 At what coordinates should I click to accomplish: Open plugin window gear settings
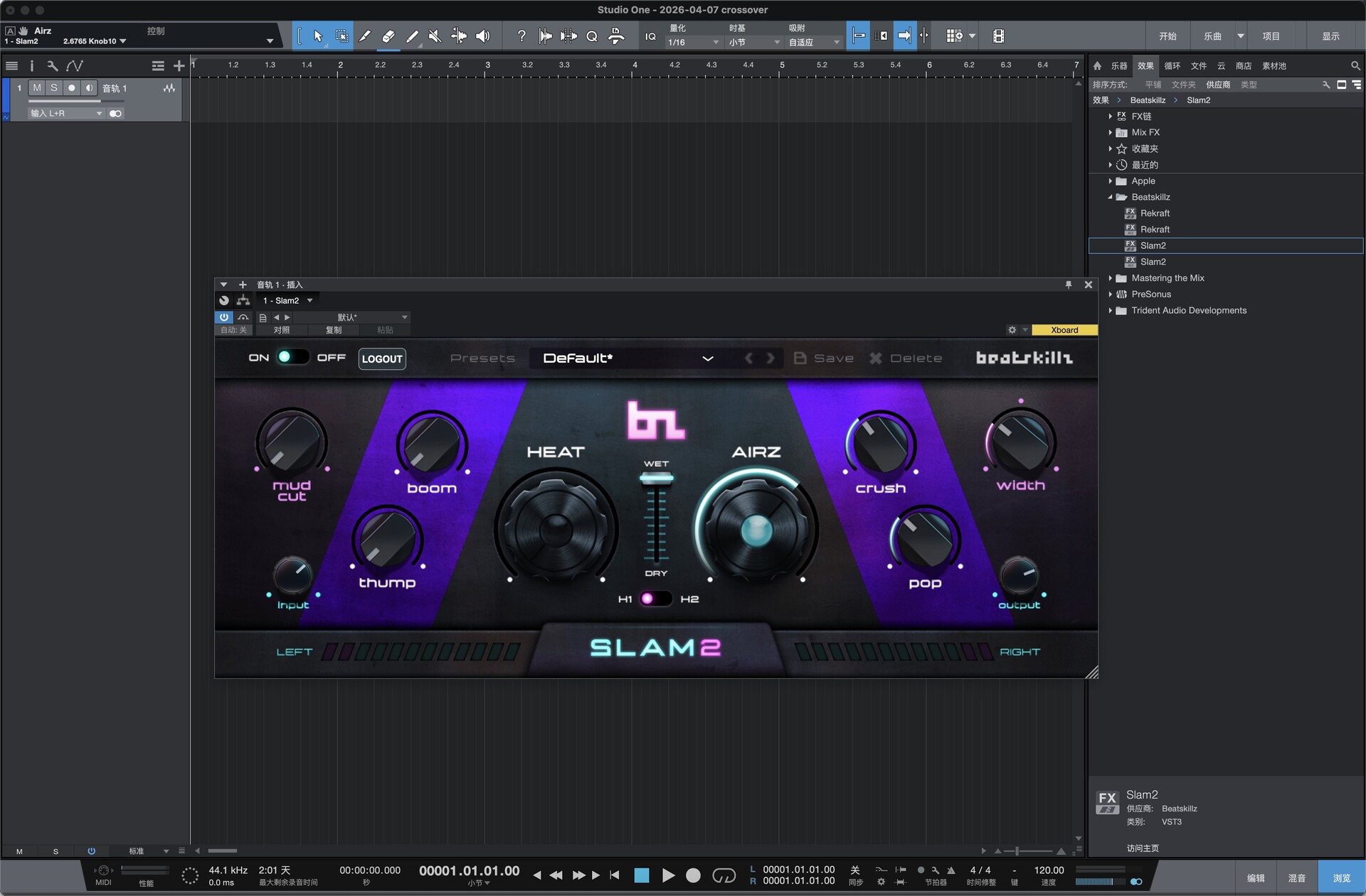coord(1012,330)
